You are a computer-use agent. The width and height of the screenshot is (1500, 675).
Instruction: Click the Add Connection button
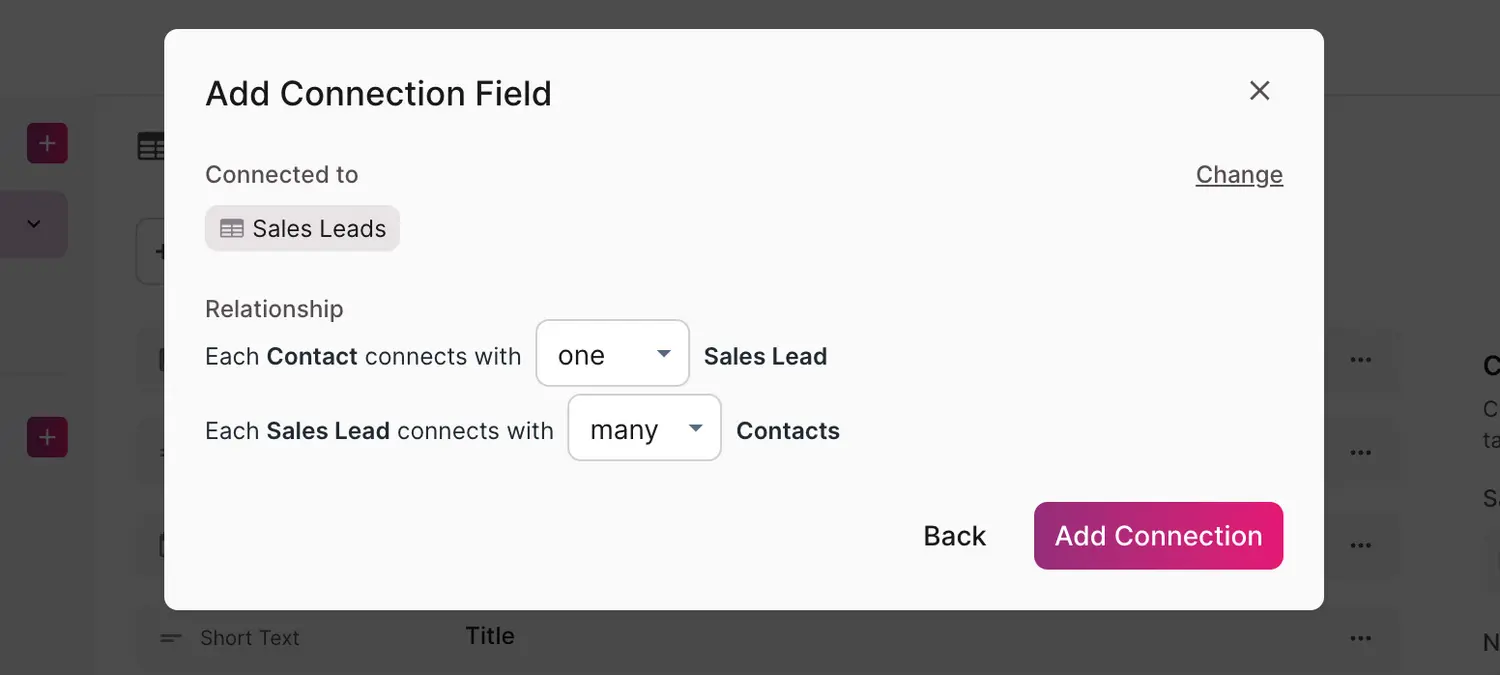[x=1158, y=536]
